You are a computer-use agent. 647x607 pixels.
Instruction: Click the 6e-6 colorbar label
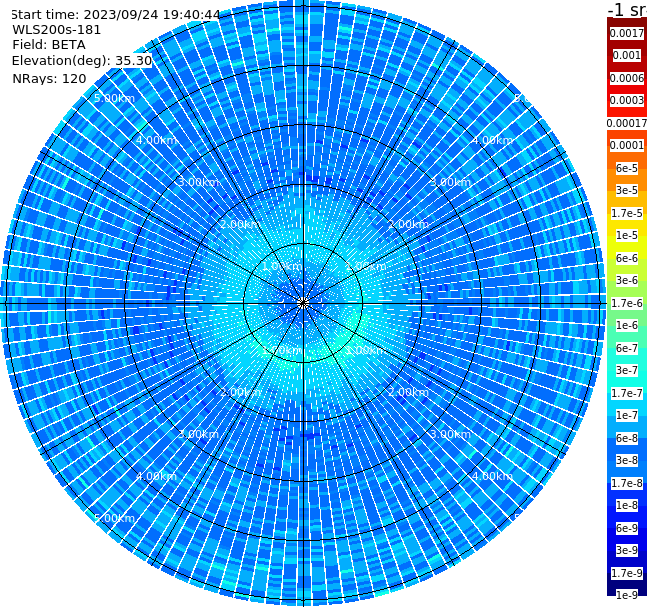coord(627,258)
